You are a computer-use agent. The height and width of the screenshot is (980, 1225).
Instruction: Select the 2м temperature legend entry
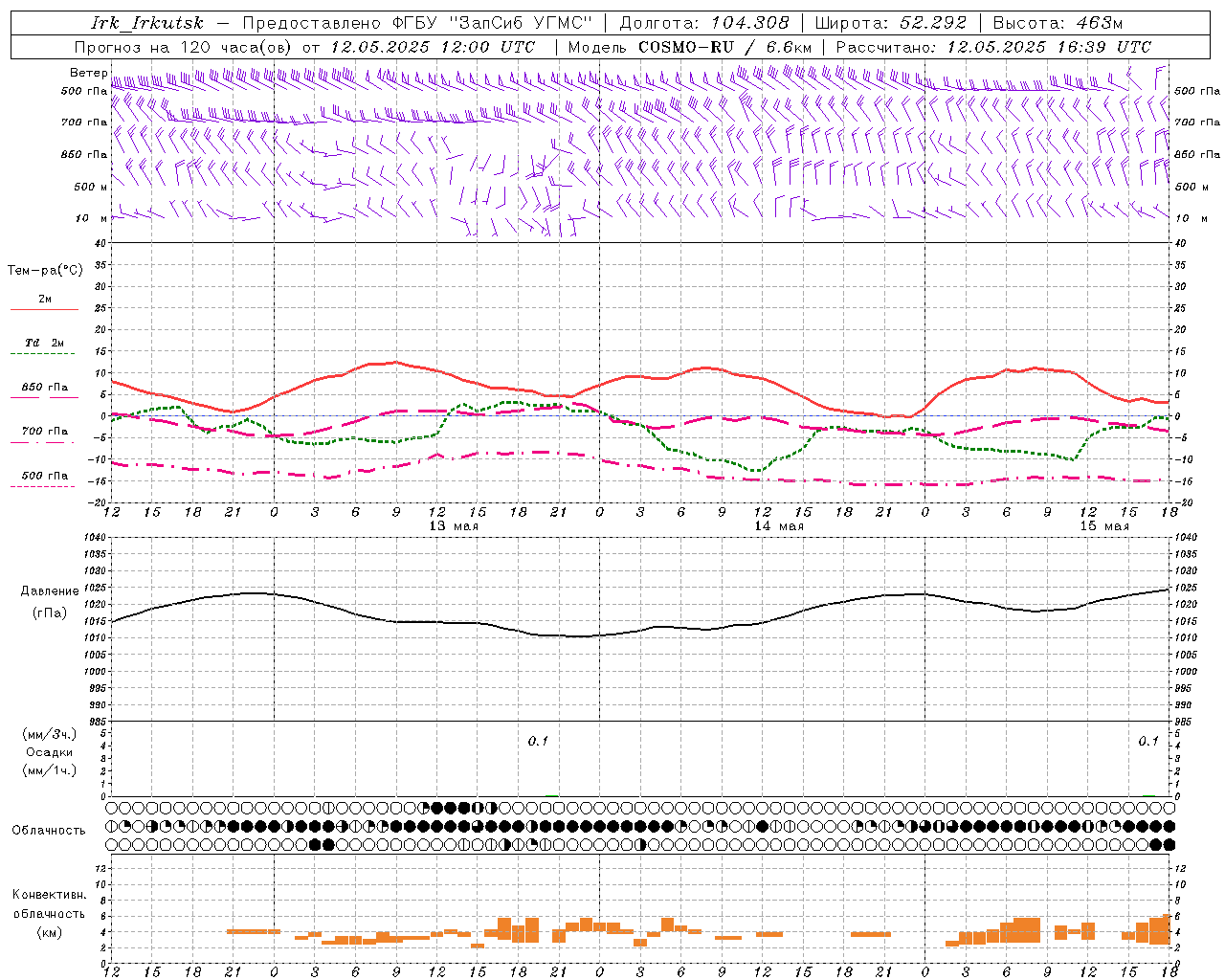point(45,299)
